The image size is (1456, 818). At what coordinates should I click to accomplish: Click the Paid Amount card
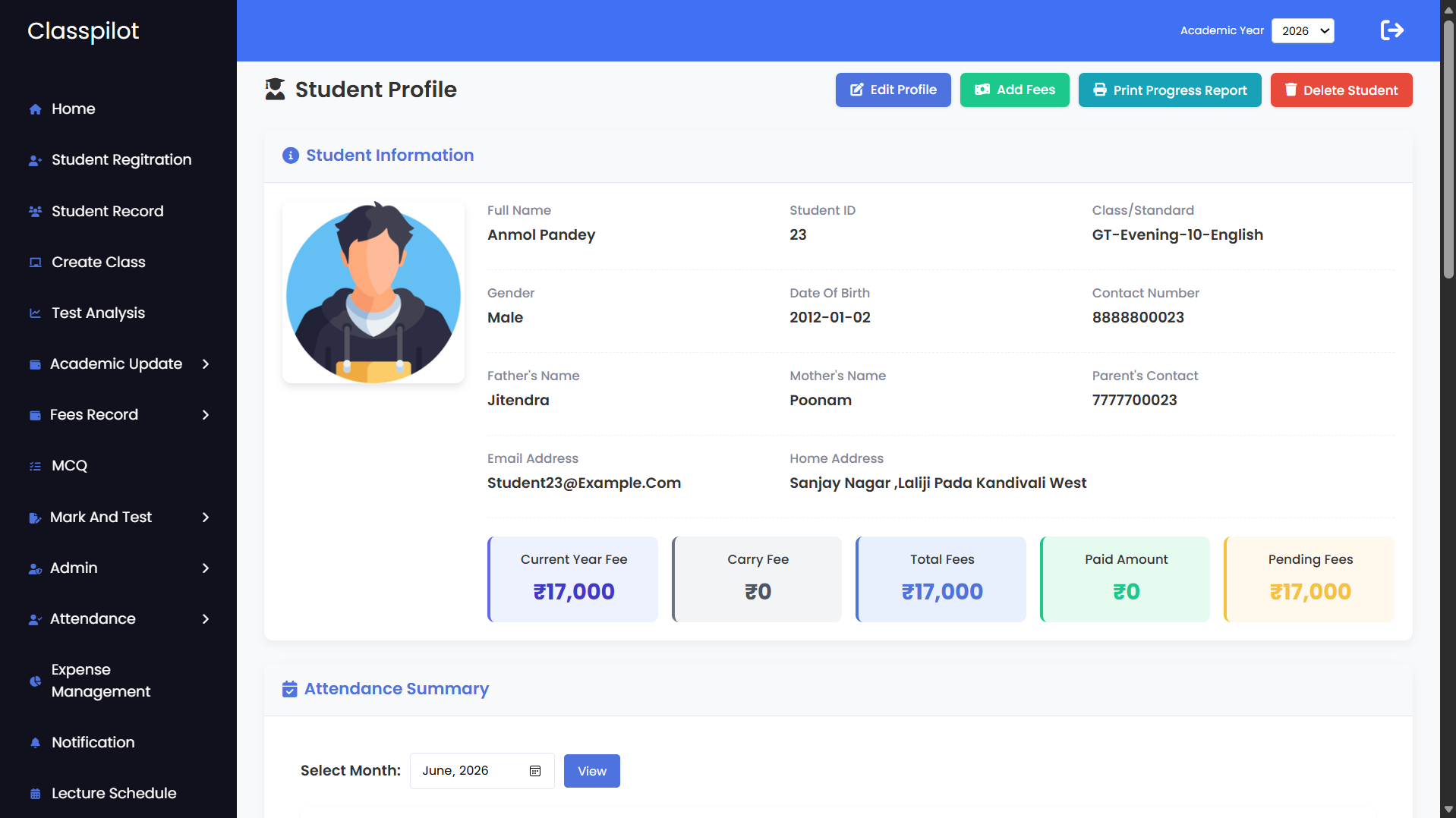[1125, 579]
